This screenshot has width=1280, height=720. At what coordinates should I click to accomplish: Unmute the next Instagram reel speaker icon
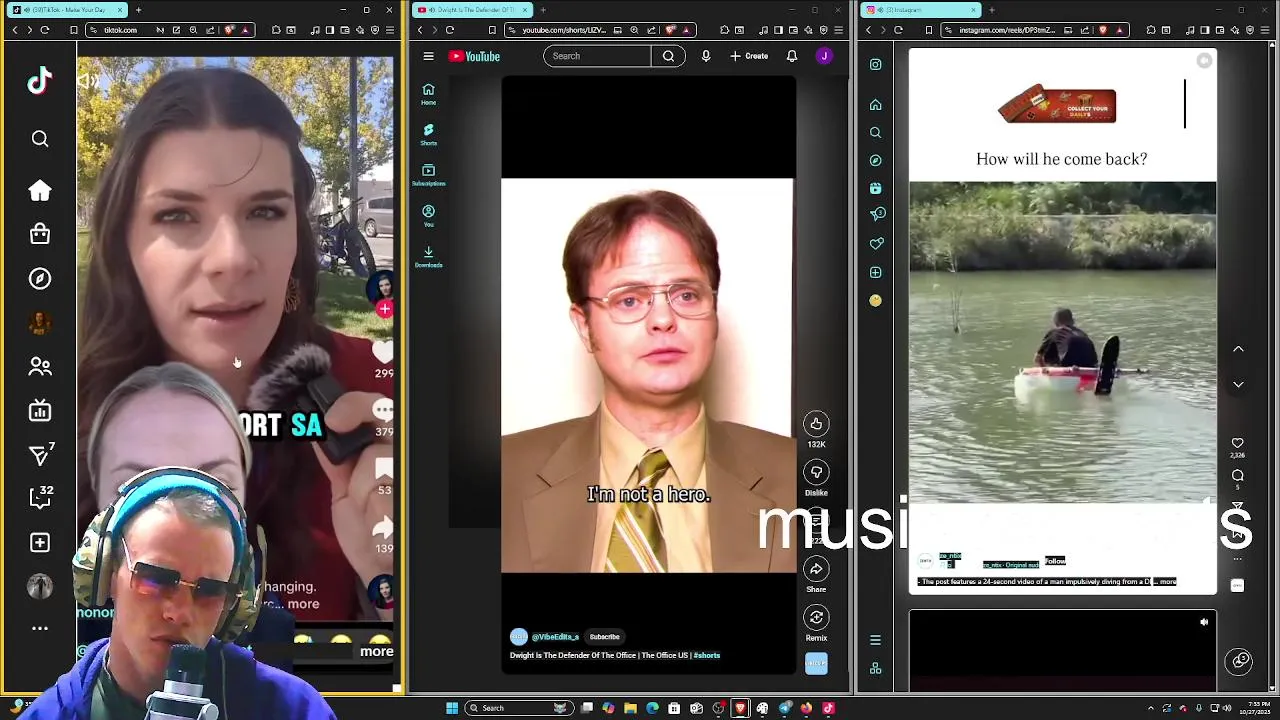[1204, 622]
